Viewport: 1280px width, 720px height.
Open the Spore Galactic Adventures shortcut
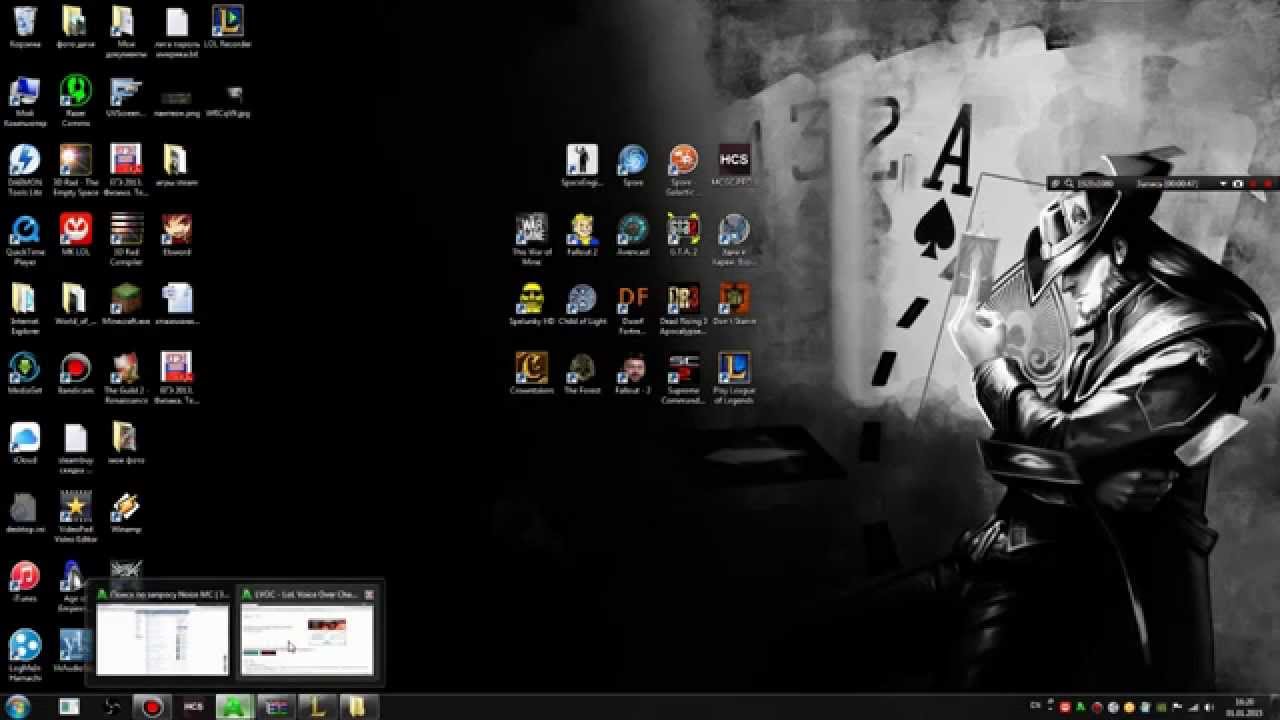tap(683, 170)
